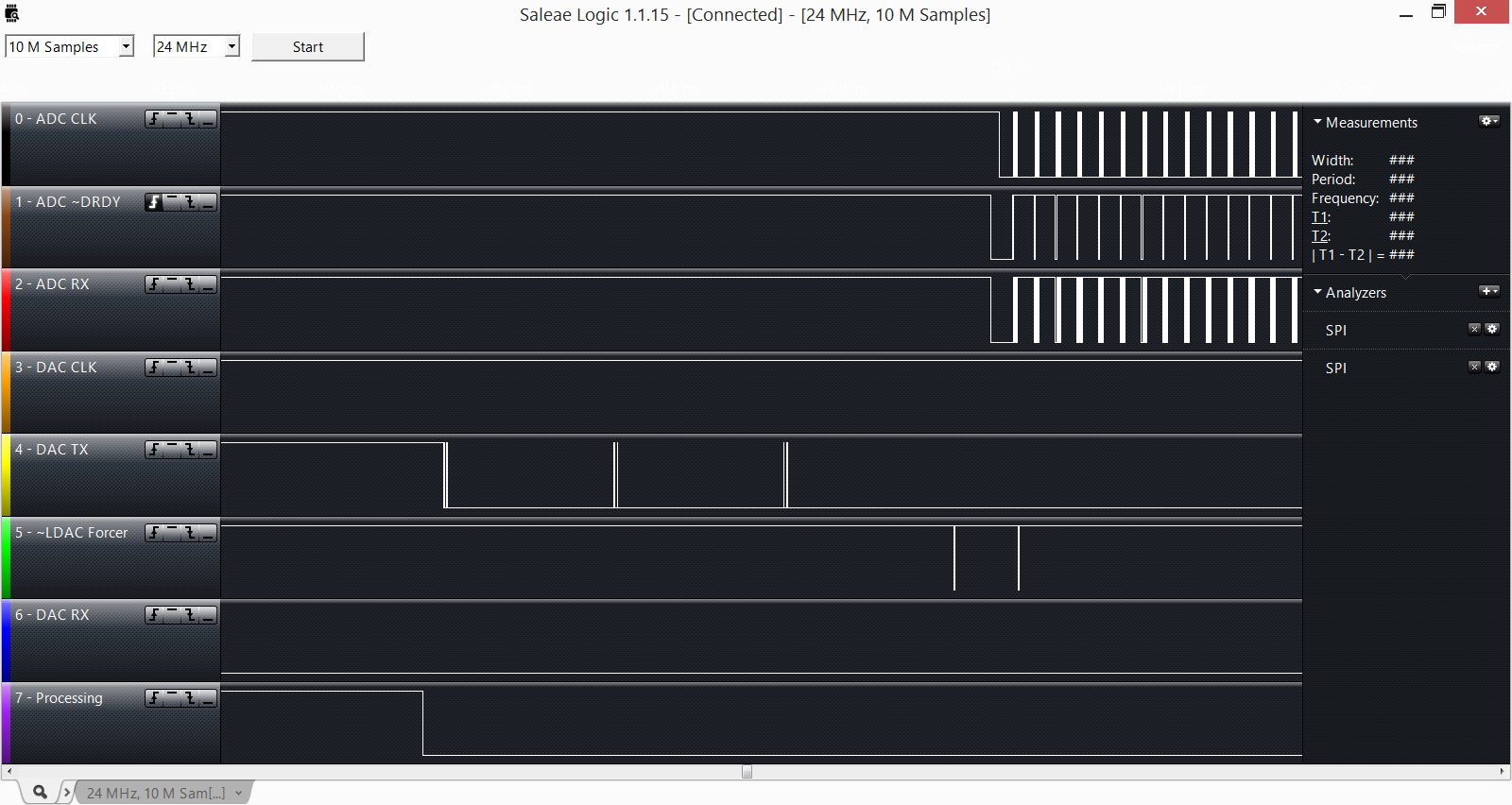Screen dimensions: 1512x805
Task: Open the capture tab's dropdown arrow
Action: 239,794
